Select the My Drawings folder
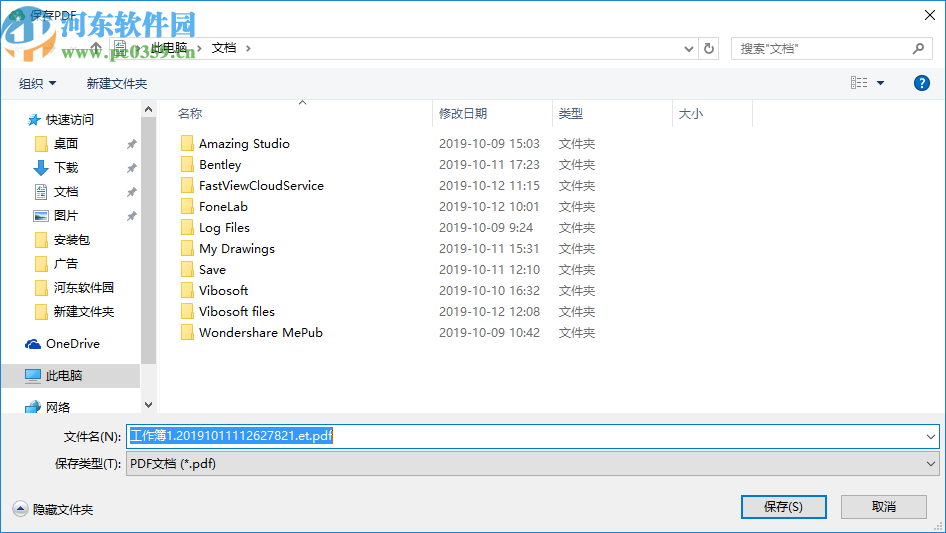The image size is (946, 533). coord(237,249)
